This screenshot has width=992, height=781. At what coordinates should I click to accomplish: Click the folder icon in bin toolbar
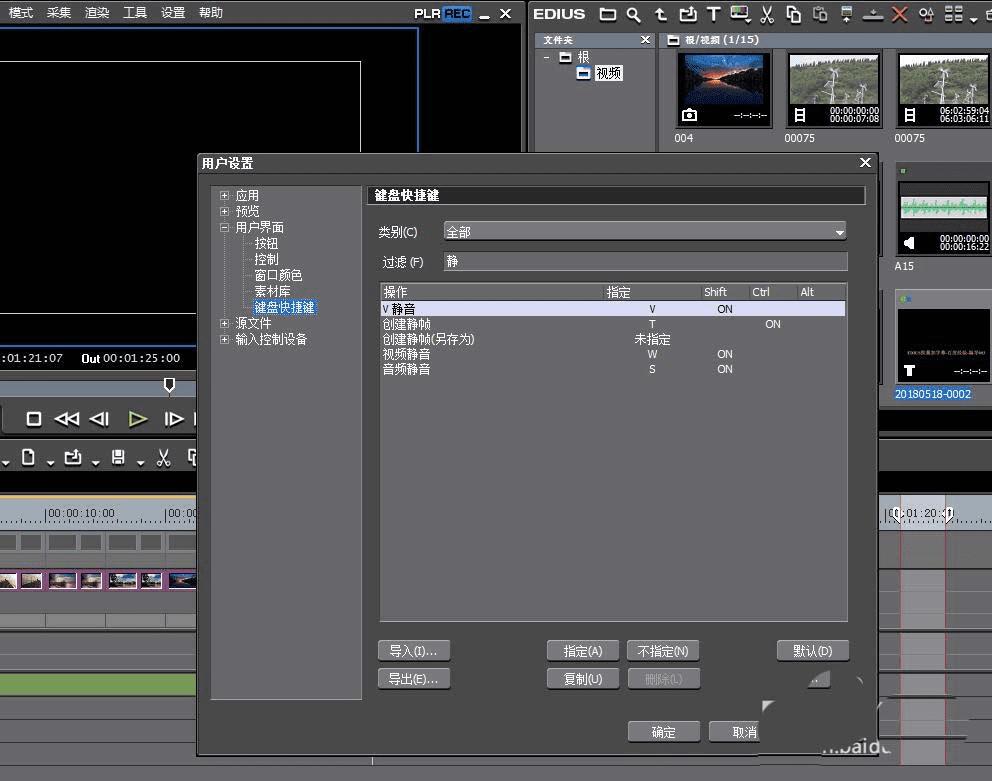point(608,14)
